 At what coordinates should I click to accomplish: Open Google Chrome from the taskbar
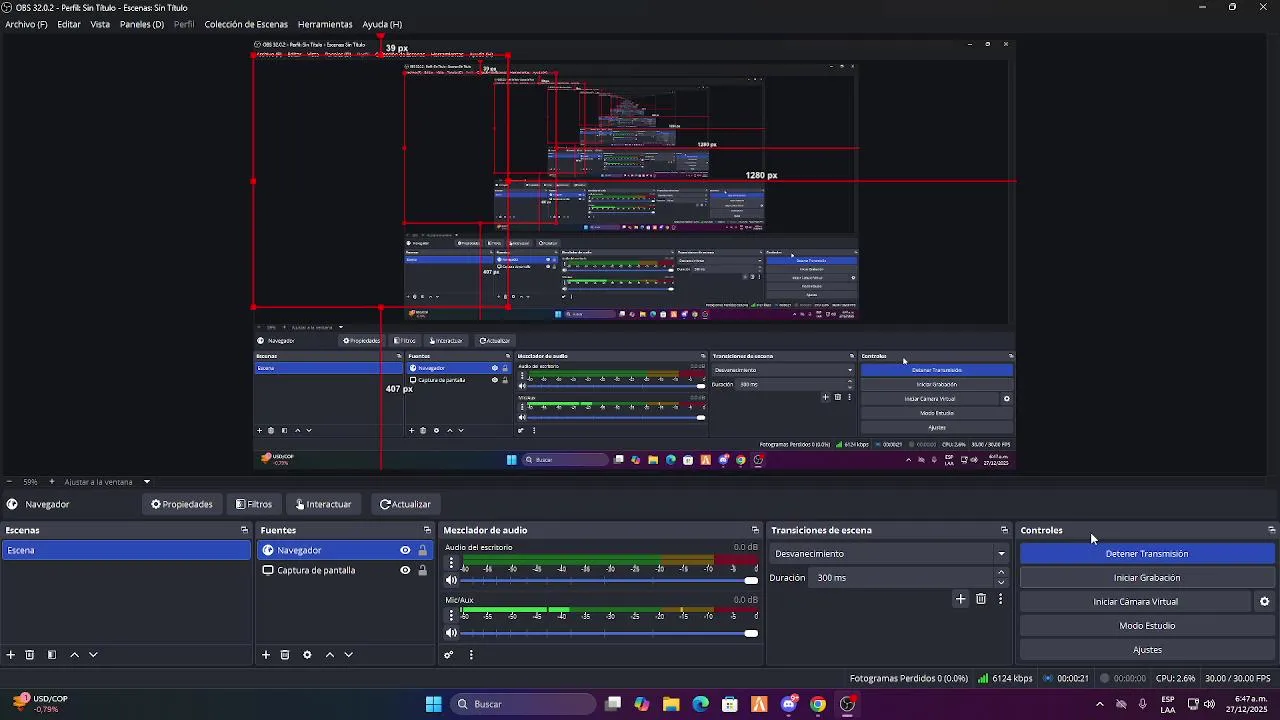click(818, 704)
